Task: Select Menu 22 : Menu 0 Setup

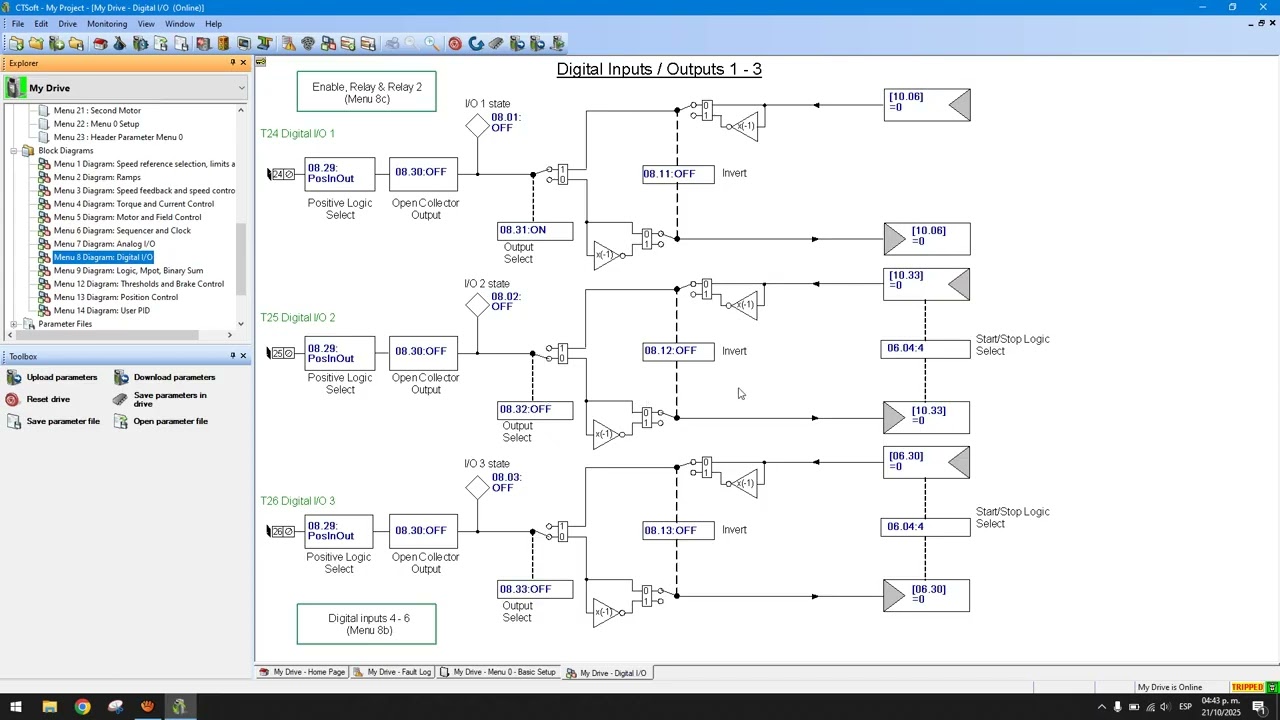Action: click(96, 124)
